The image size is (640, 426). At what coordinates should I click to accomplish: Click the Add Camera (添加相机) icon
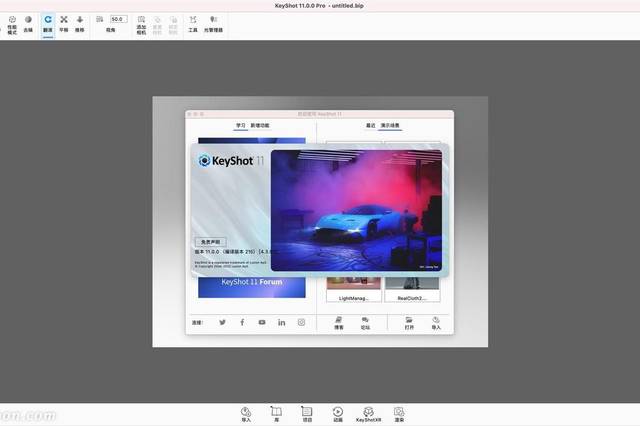click(141, 25)
